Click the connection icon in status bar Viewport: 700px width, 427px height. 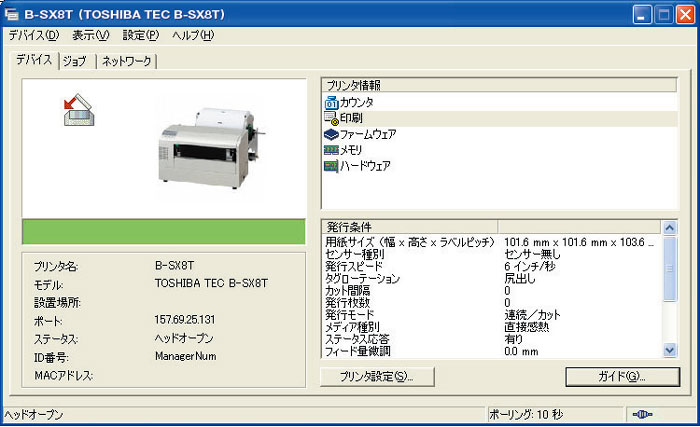point(642,414)
